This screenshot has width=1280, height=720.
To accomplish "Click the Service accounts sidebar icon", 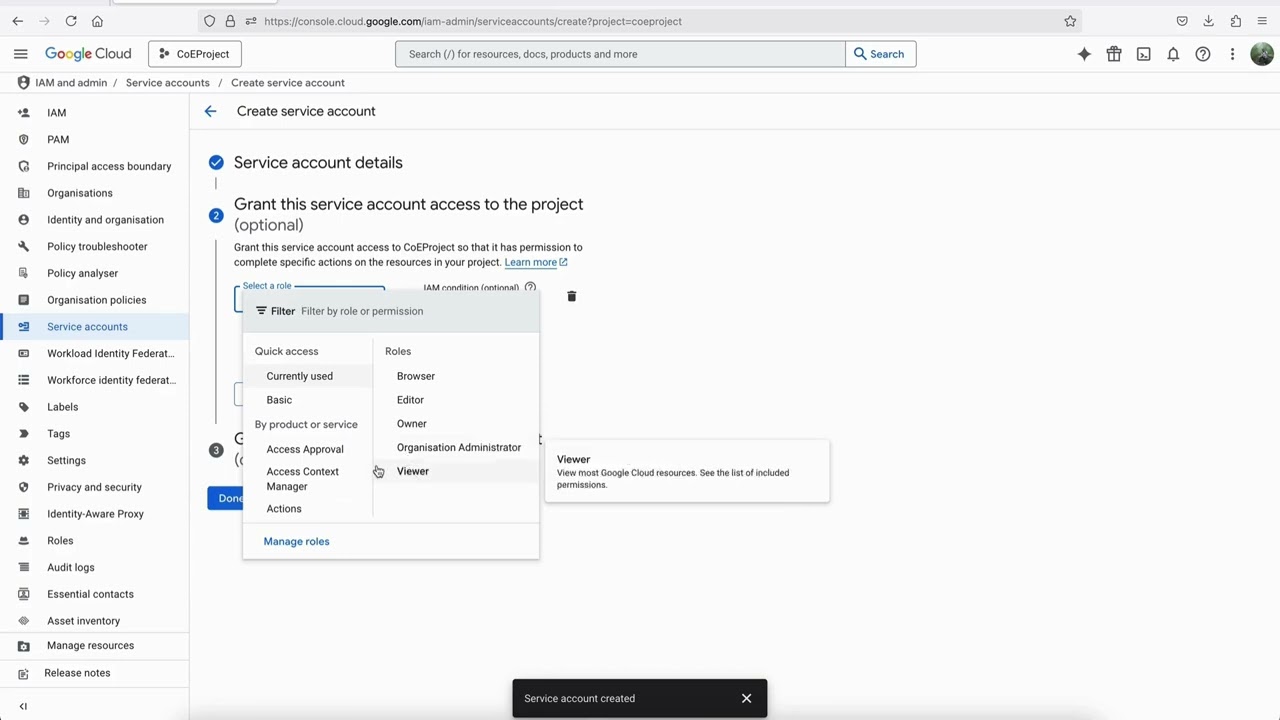I will pyautogui.click(x=24, y=327).
